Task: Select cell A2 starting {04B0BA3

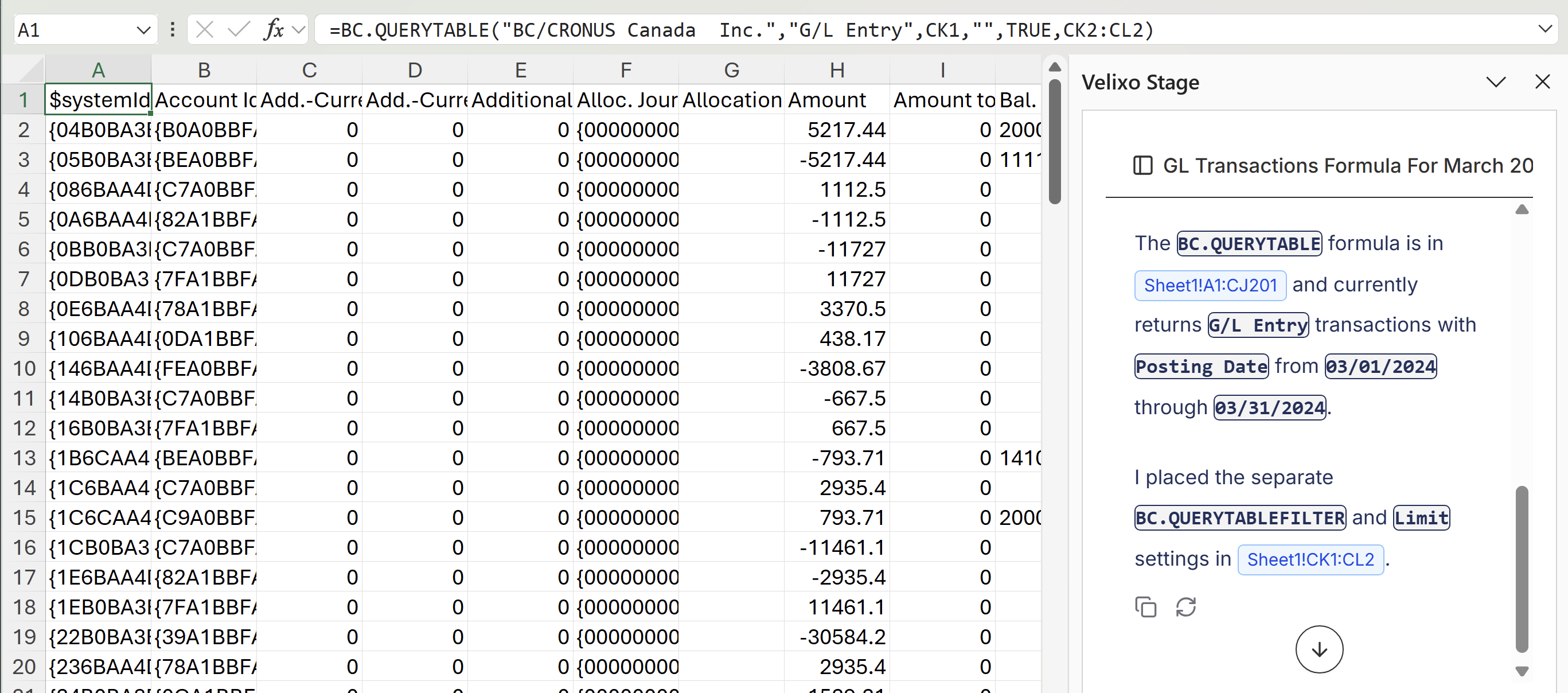Action: coord(98,129)
